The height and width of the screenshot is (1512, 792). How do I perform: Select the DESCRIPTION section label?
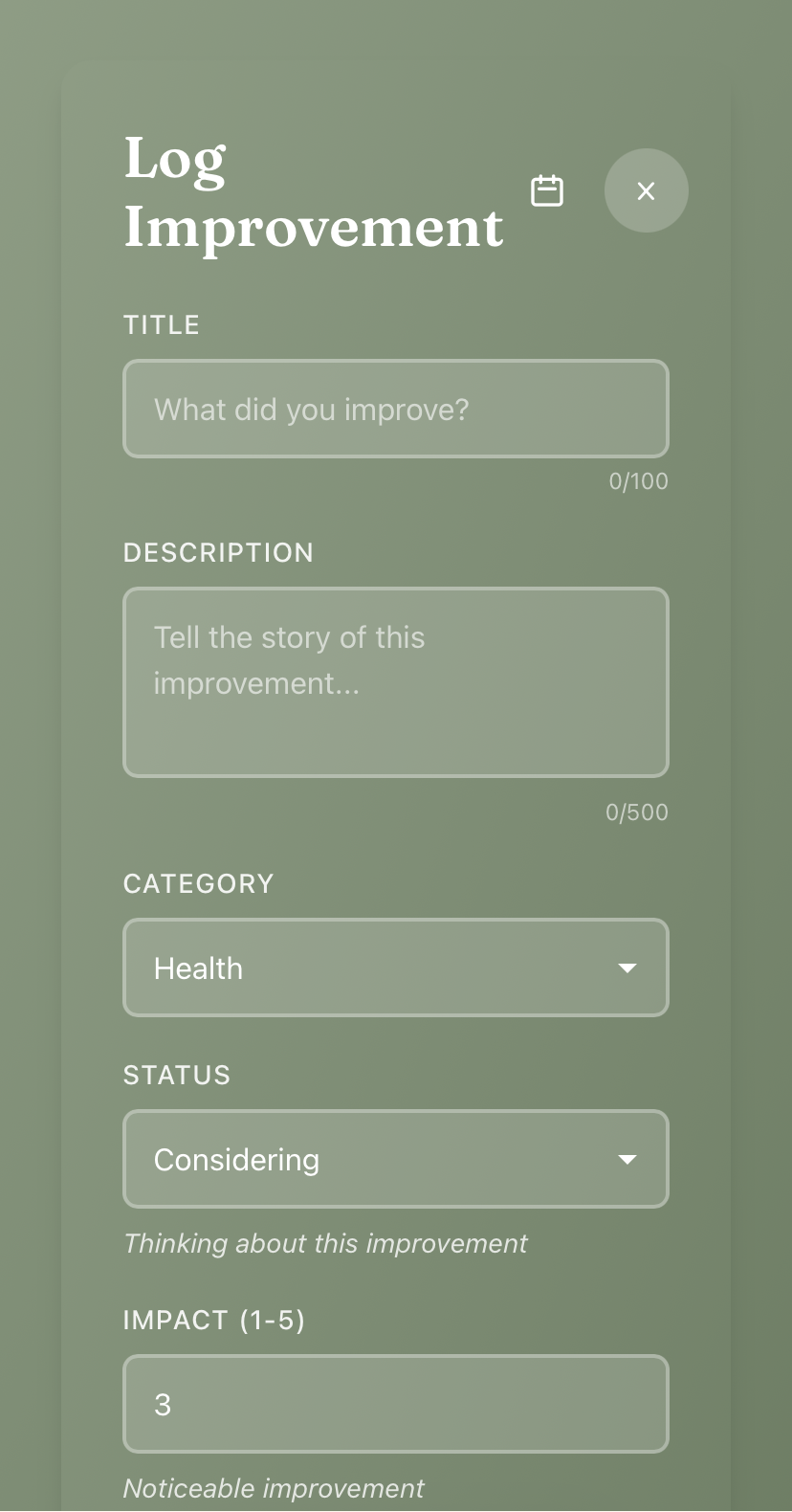point(218,552)
